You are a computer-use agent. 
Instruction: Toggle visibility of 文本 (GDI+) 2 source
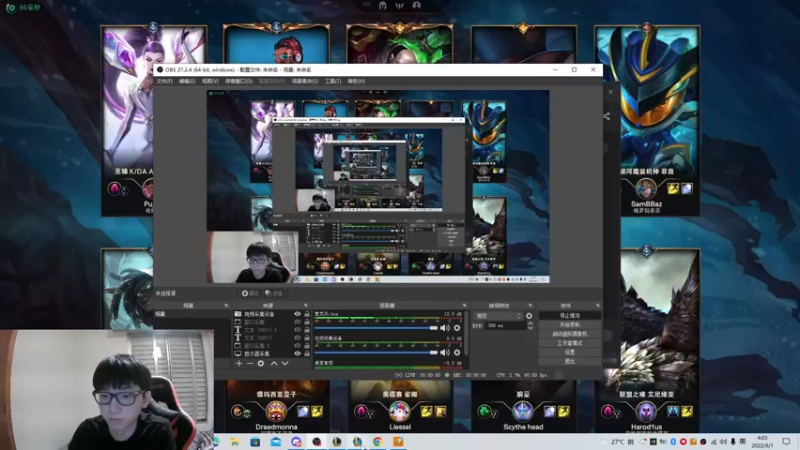tap(297, 330)
